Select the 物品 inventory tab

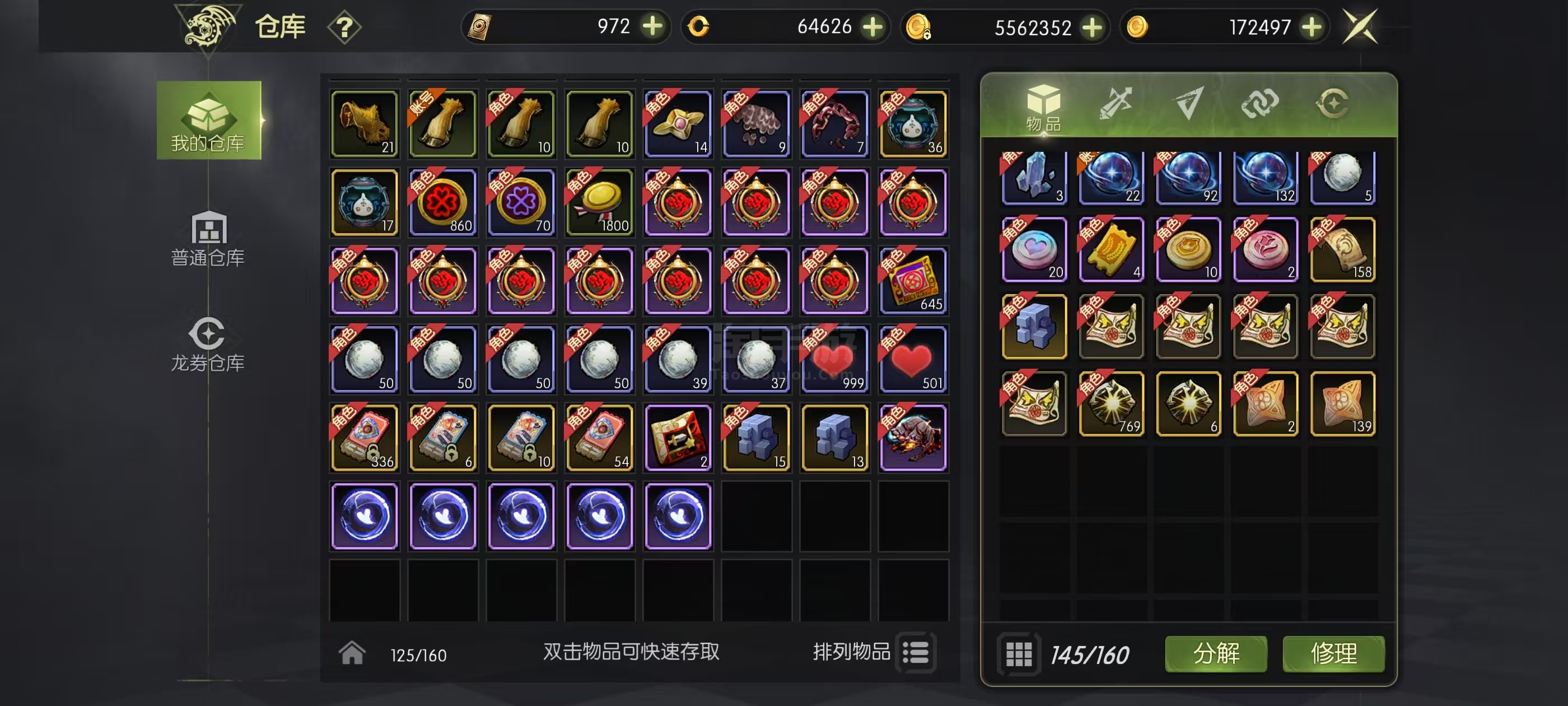click(1043, 108)
